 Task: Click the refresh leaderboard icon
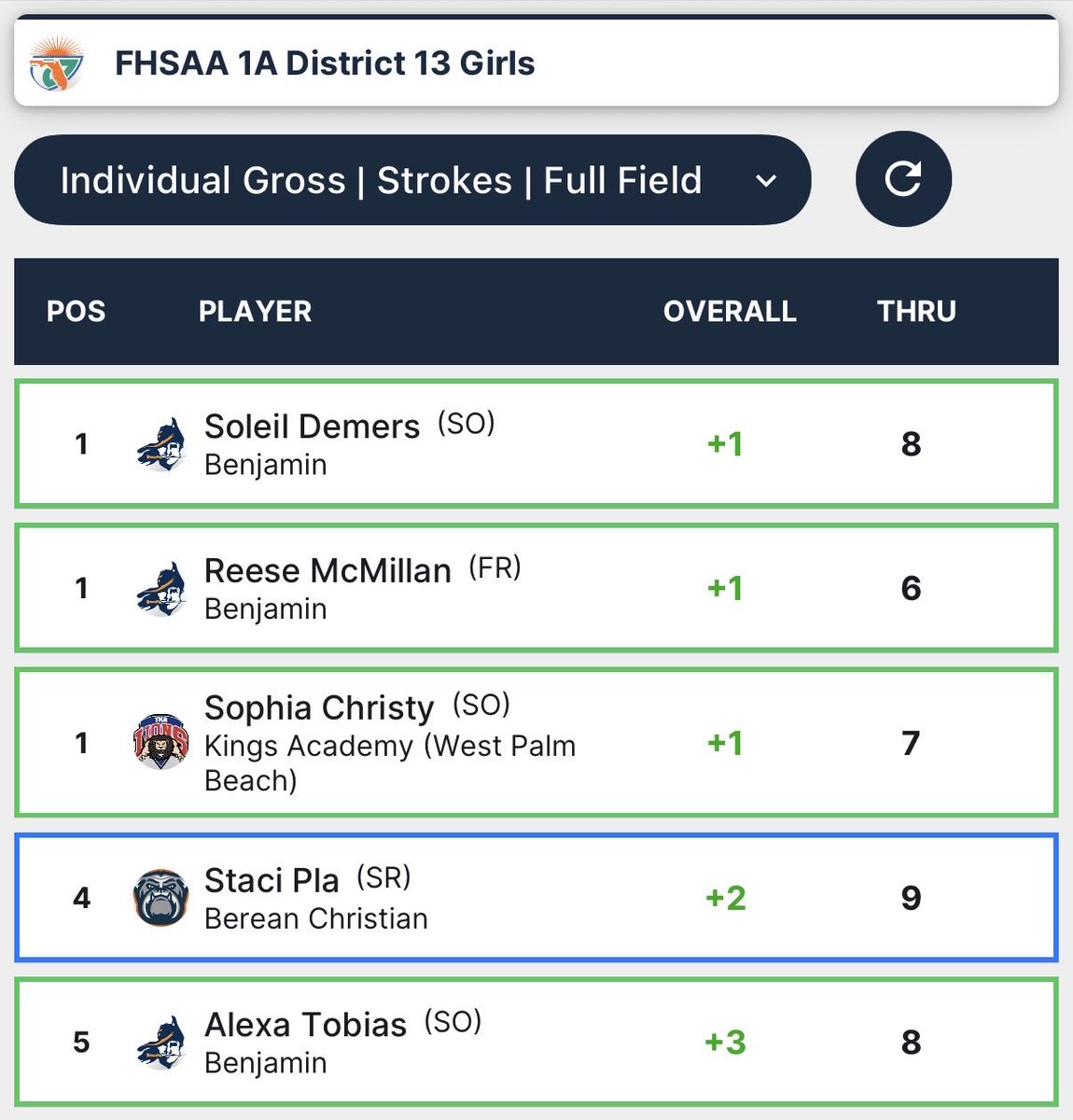click(903, 178)
